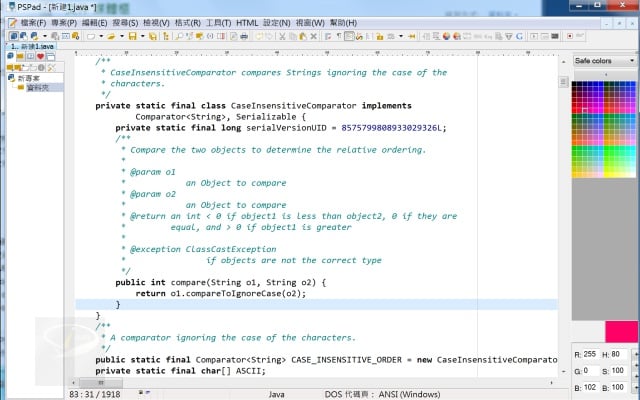Image resolution: width=640 pixels, height=400 pixels.
Task: Open the HTML menu
Action: (246, 22)
